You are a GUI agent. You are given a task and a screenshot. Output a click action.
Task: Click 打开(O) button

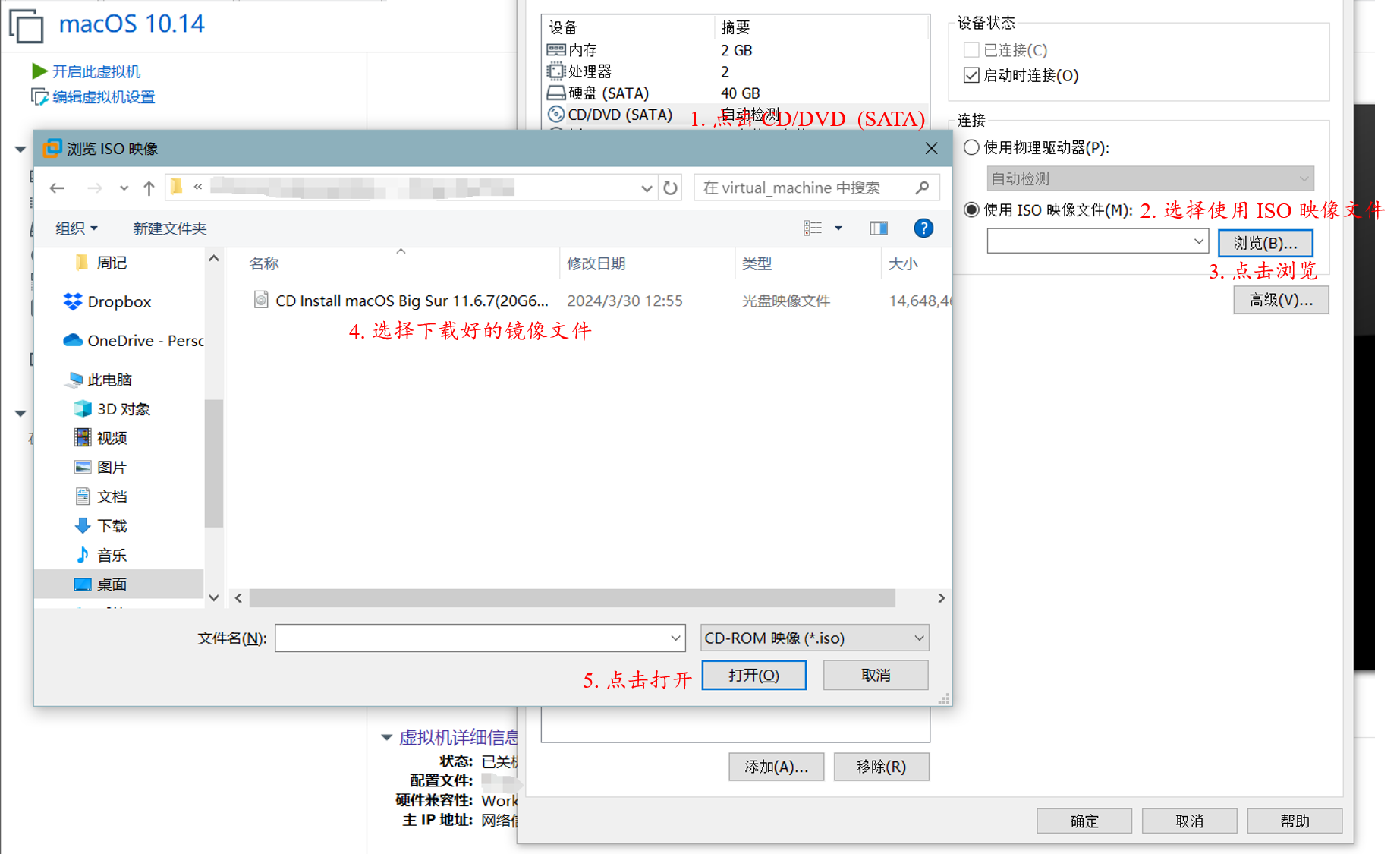pos(753,675)
